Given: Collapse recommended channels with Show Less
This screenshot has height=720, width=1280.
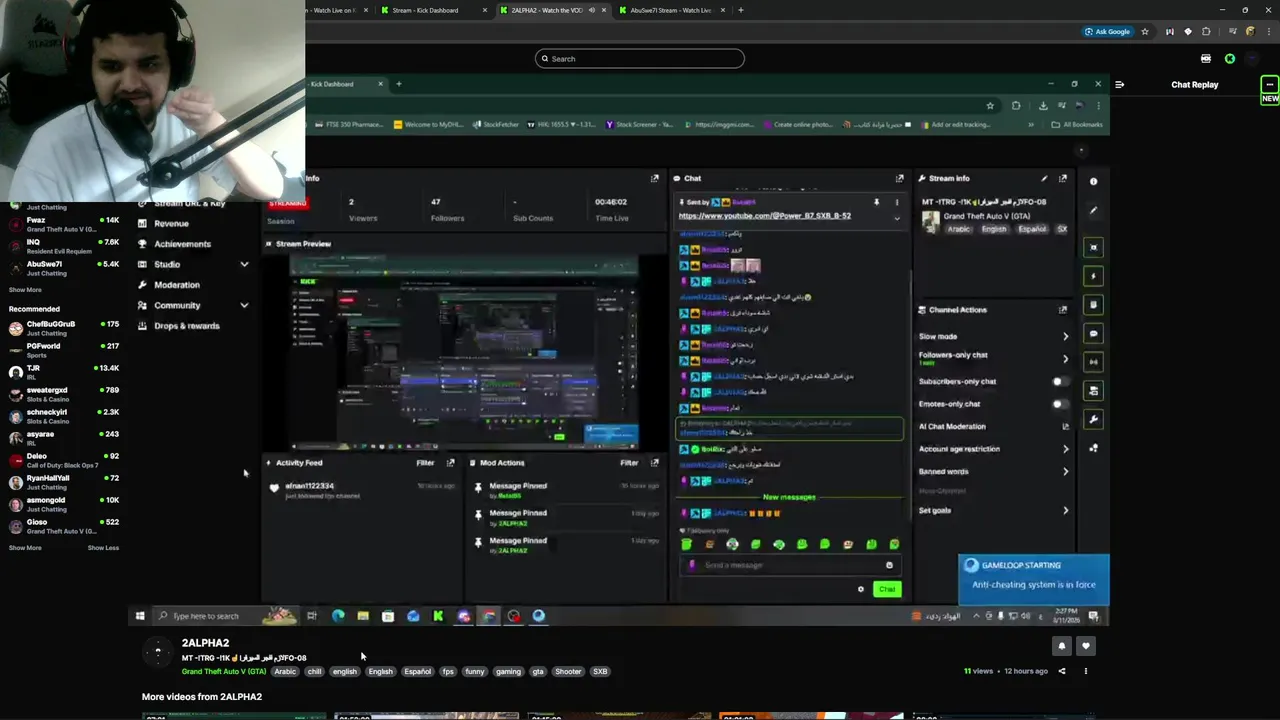Looking at the screenshot, I should point(103,548).
